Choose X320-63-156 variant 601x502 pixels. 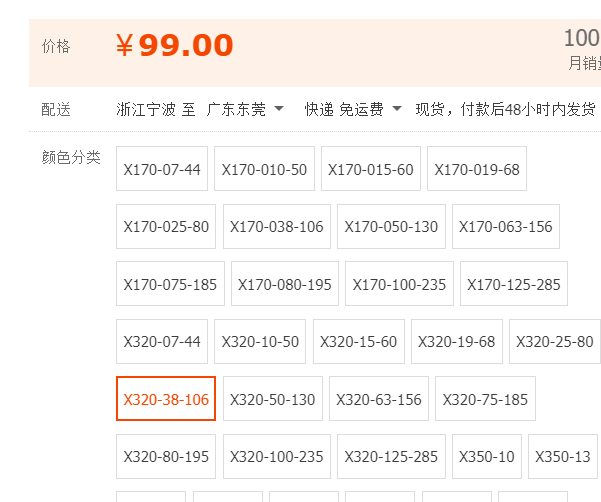point(379,399)
